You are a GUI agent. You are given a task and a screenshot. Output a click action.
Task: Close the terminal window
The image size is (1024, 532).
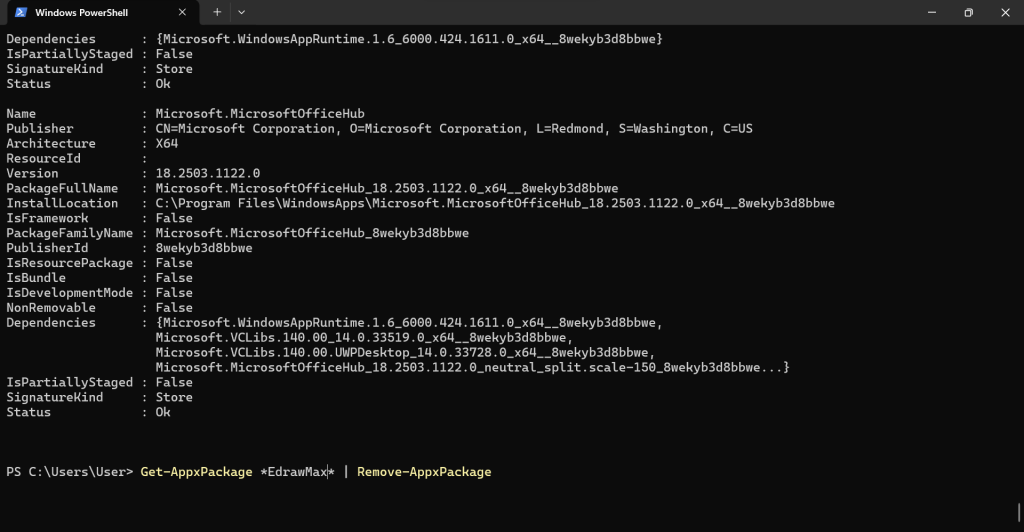1005,12
